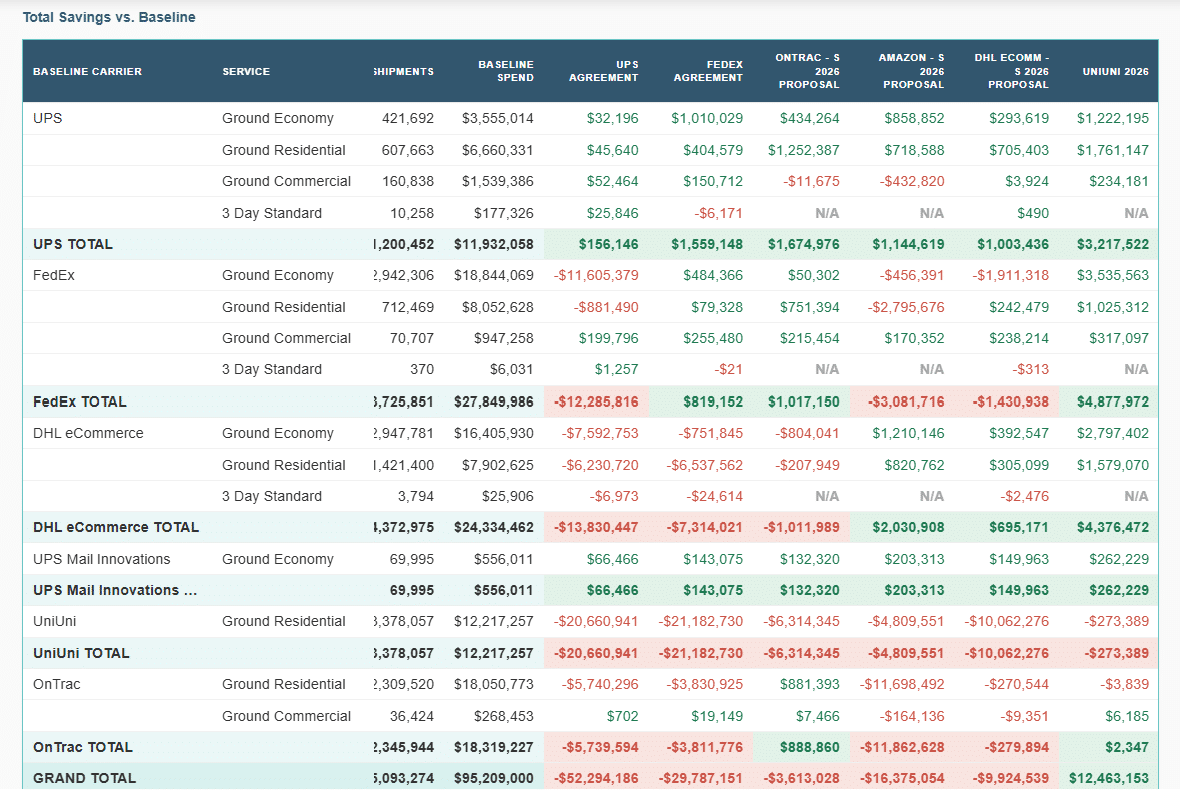Select the DHL eCommerce TOTAL row label
1180x800 pixels.
(x=116, y=528)
